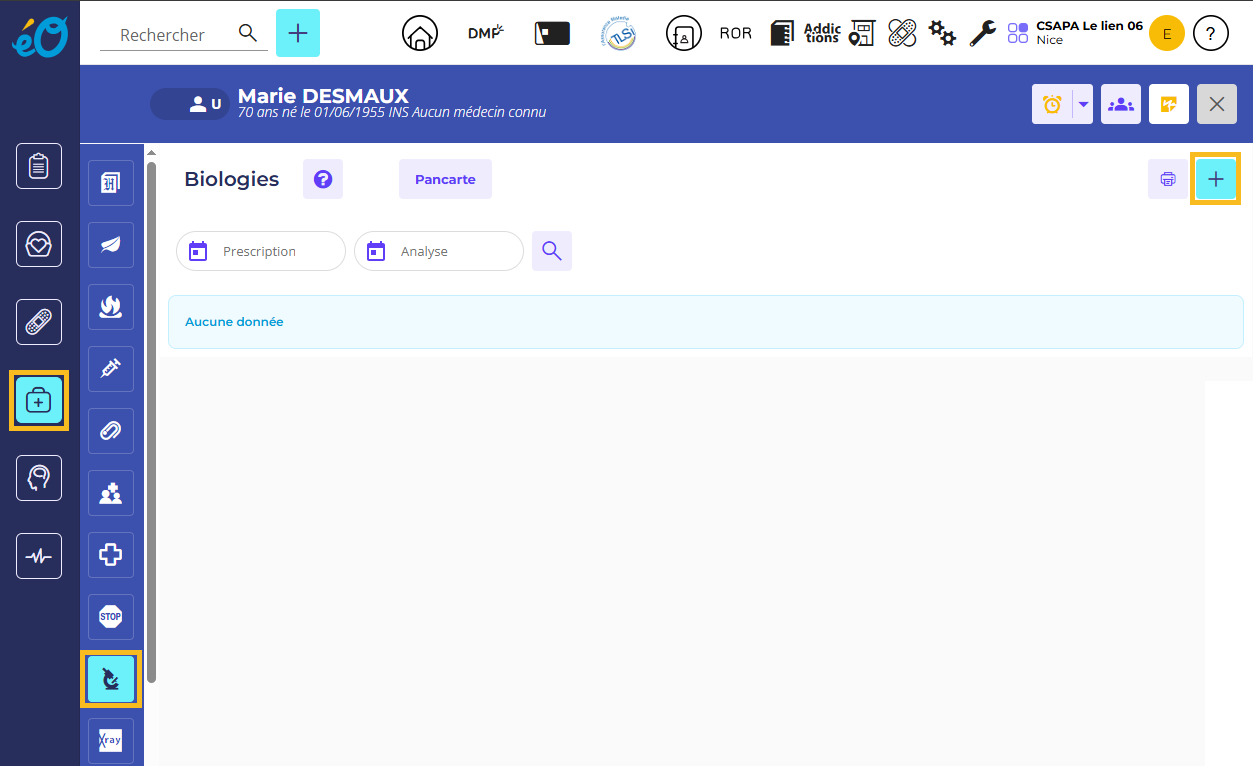
Task: Open the STOP sign sidebar section
Action: point(111,617)
